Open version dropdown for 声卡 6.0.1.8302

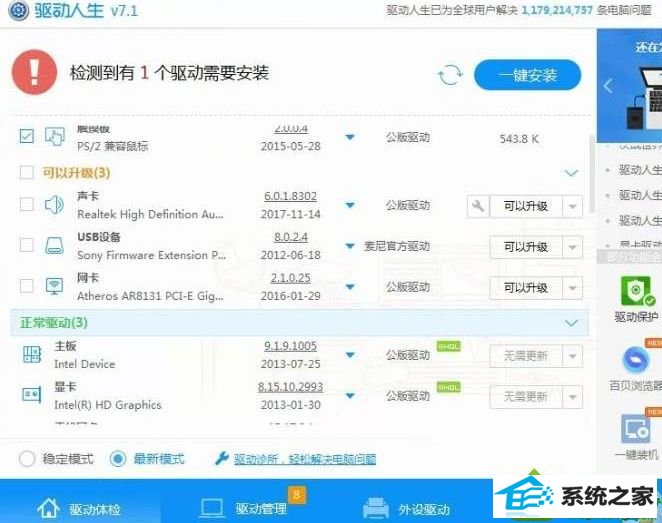pos(350,205)
